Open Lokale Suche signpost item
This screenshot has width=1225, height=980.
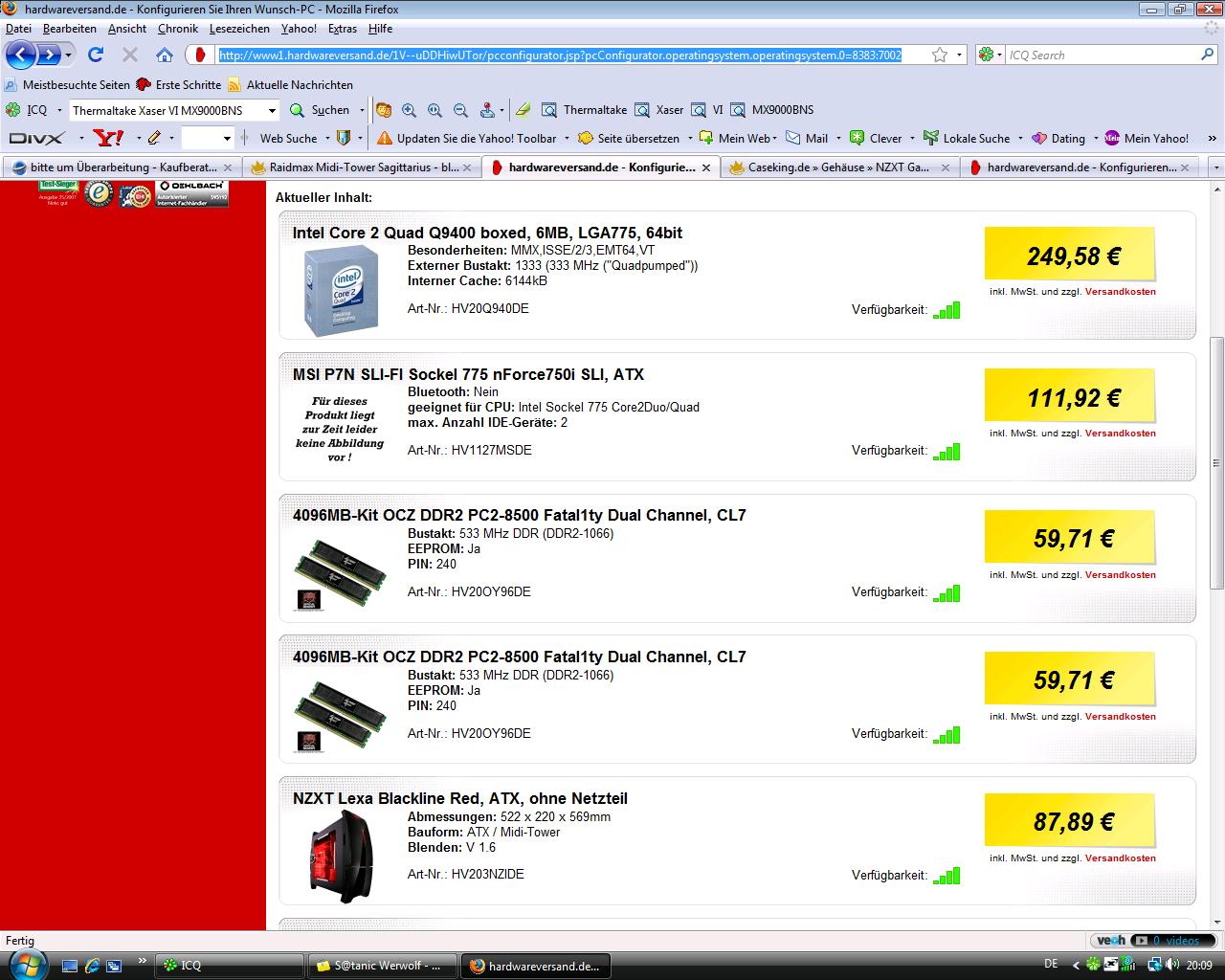[966, 138]
